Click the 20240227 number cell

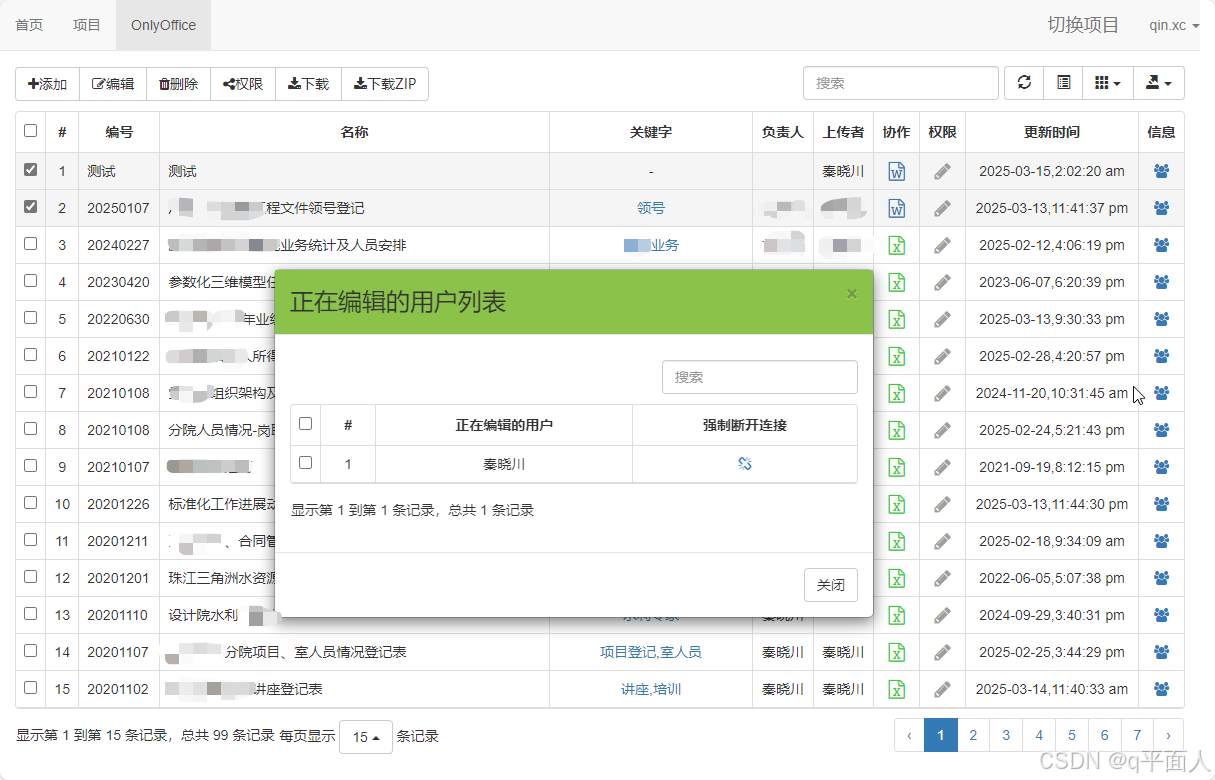point(118,245)
